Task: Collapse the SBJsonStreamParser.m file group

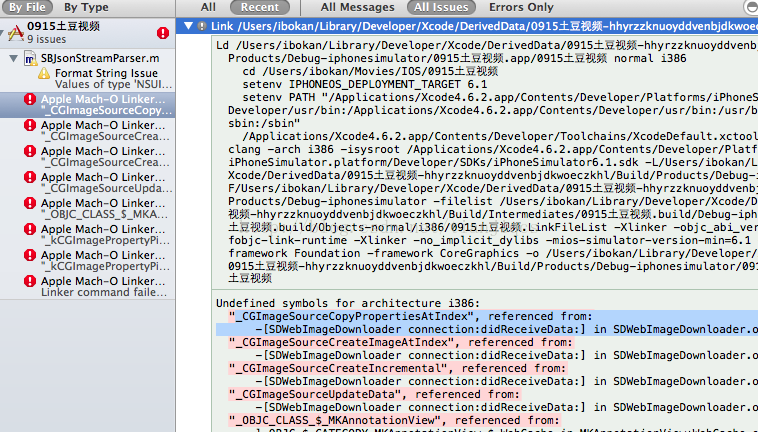Action: pyautogui.click(x=14, y=58)
